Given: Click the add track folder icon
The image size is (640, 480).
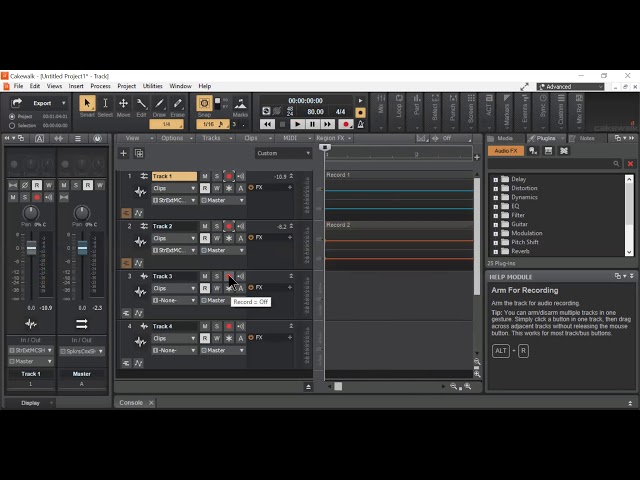Looking at the screenshot, I should click(x=139, y=153).
